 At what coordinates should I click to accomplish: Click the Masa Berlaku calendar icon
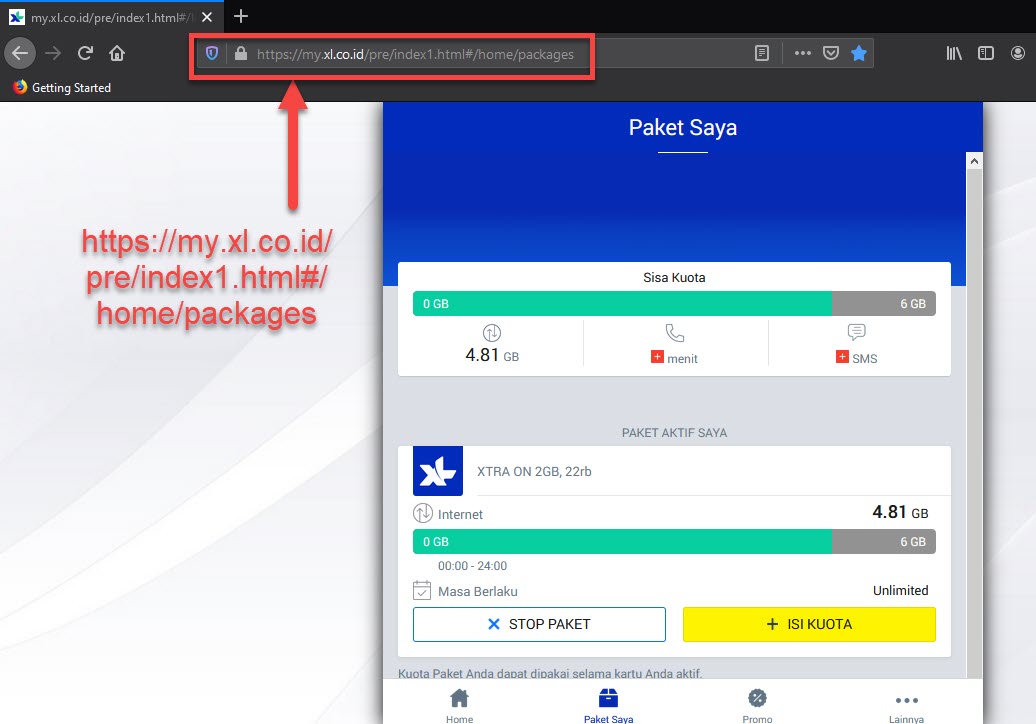422,590
